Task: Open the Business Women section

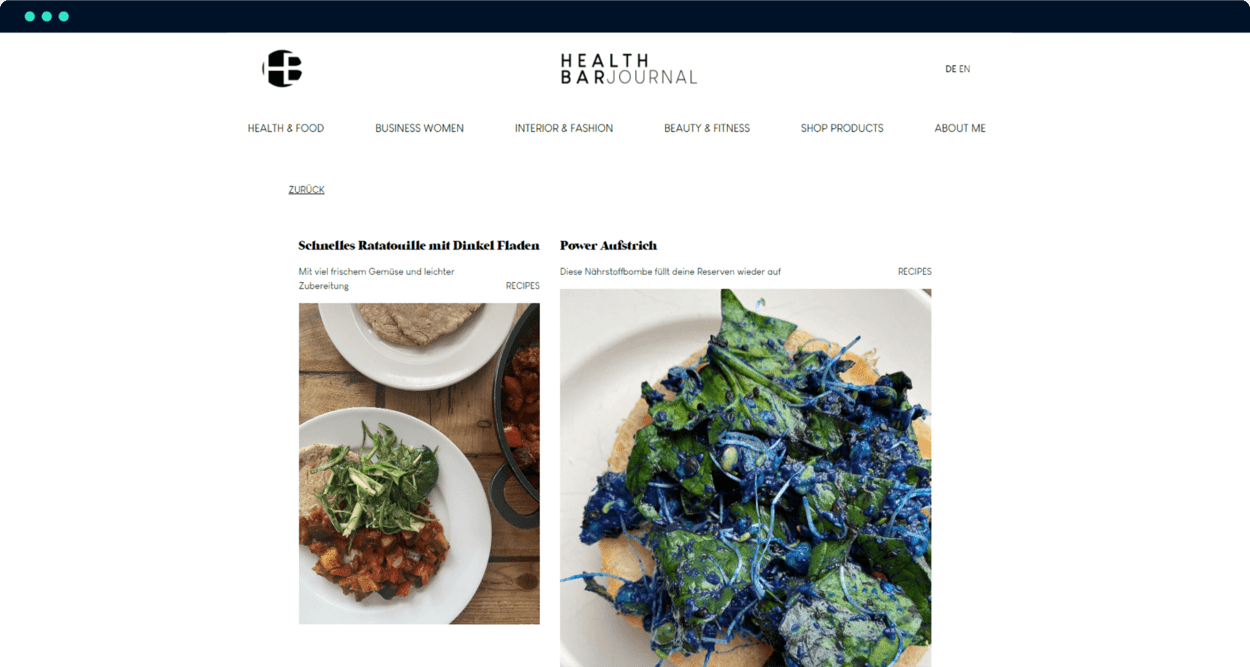Action: pos(419,128)
